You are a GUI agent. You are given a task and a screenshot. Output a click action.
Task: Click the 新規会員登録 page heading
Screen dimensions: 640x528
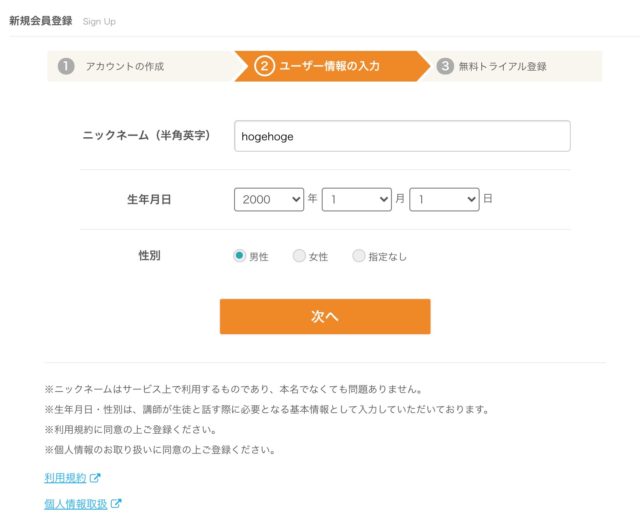pos(40,20)
